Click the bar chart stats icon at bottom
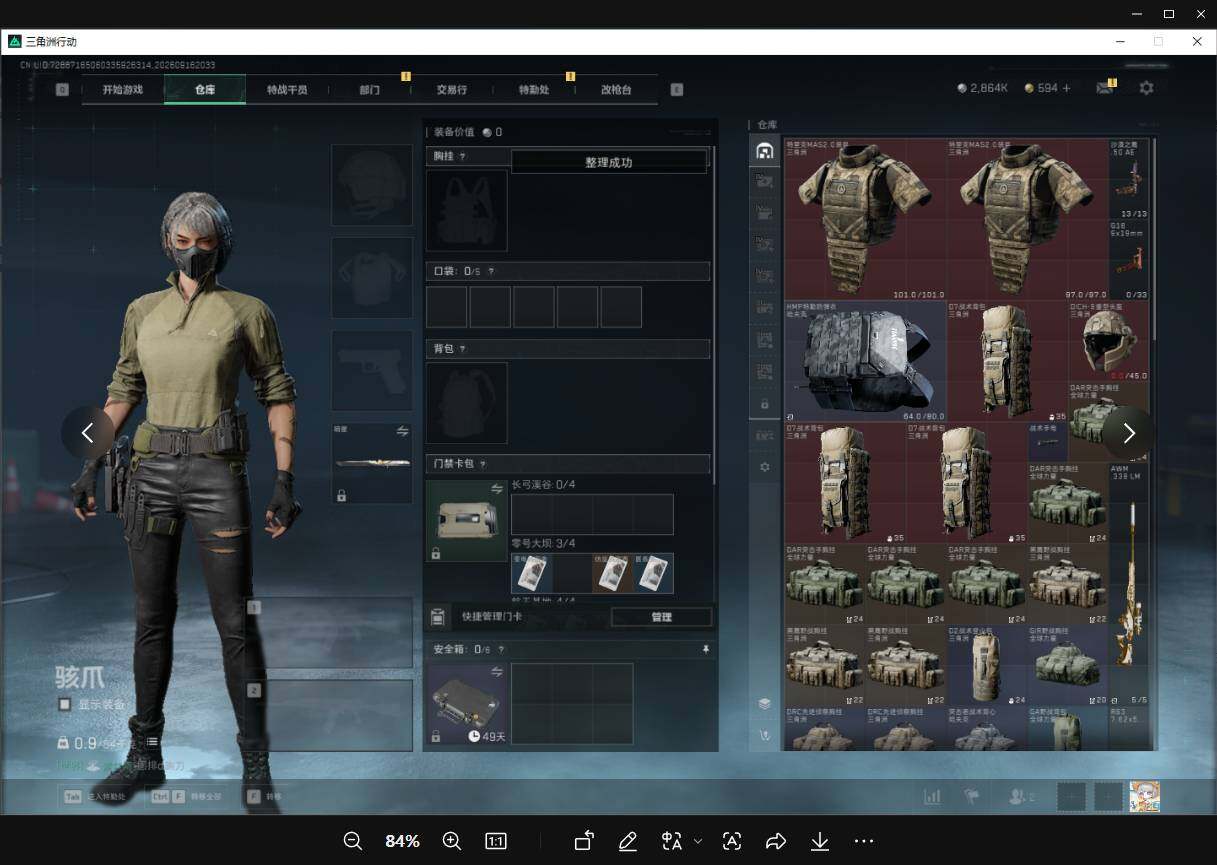This screenshot has width=1217, height=865. (932, 796)
